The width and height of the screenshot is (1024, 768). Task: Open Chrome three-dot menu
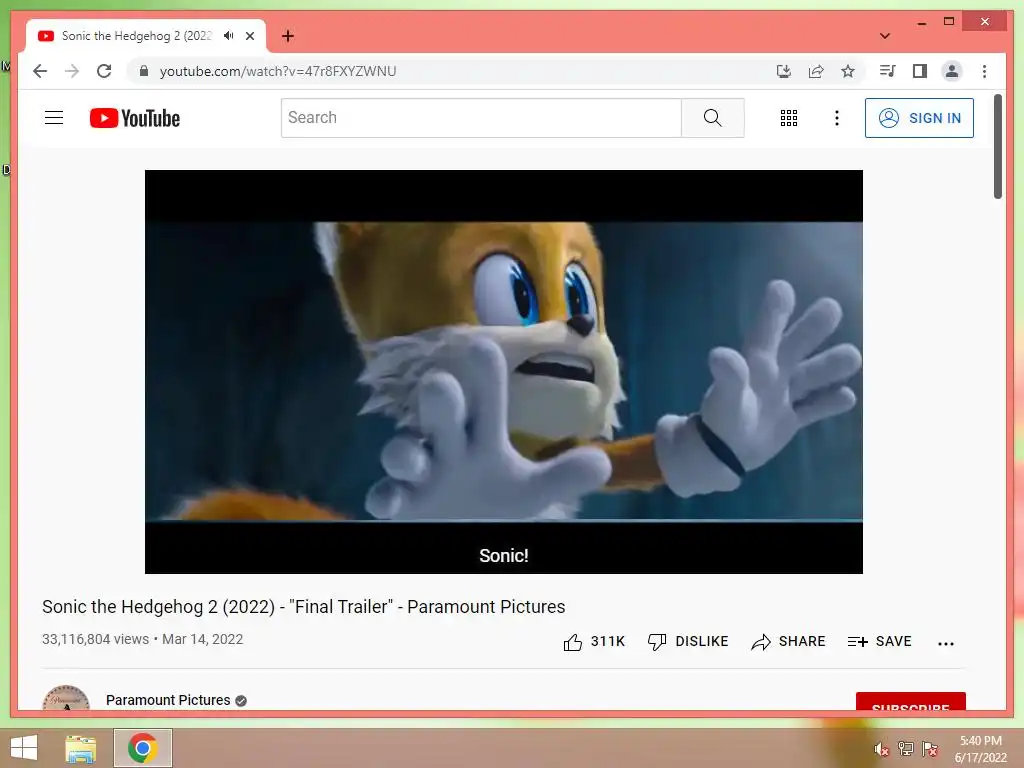[x=984, y=71]
